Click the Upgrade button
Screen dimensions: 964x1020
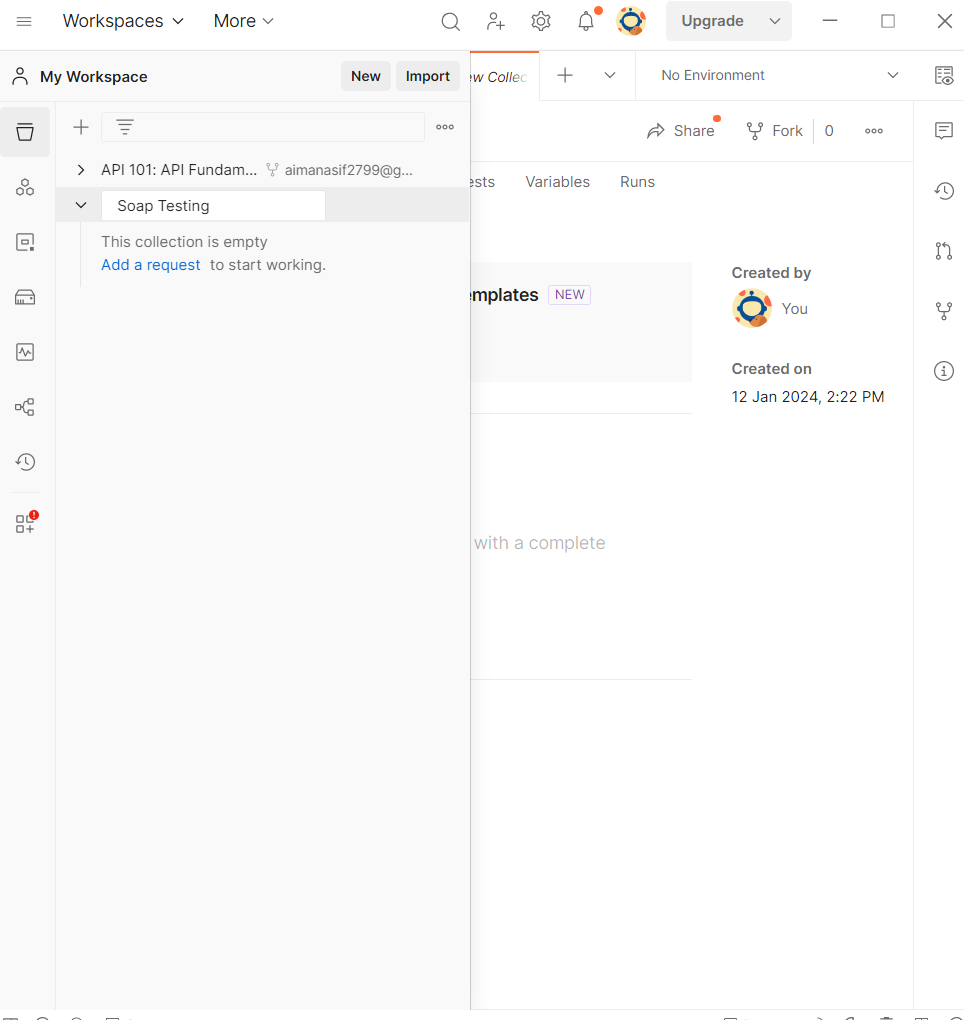[x=712, y=21]
